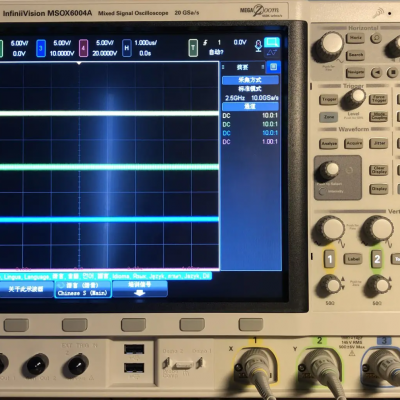Tap the 1.000us/ timebase readout

(146, 43)
